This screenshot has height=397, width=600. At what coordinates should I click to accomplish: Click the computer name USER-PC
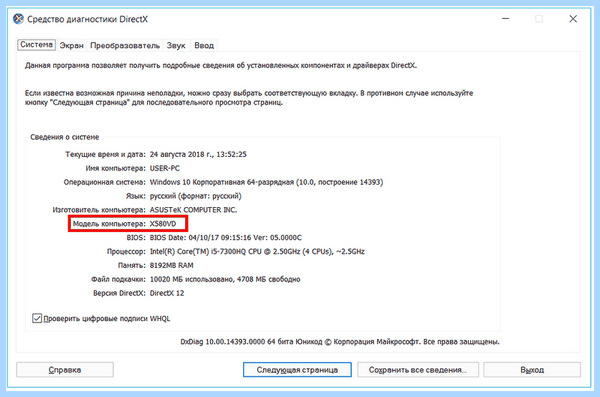click(x=165, y=168)
